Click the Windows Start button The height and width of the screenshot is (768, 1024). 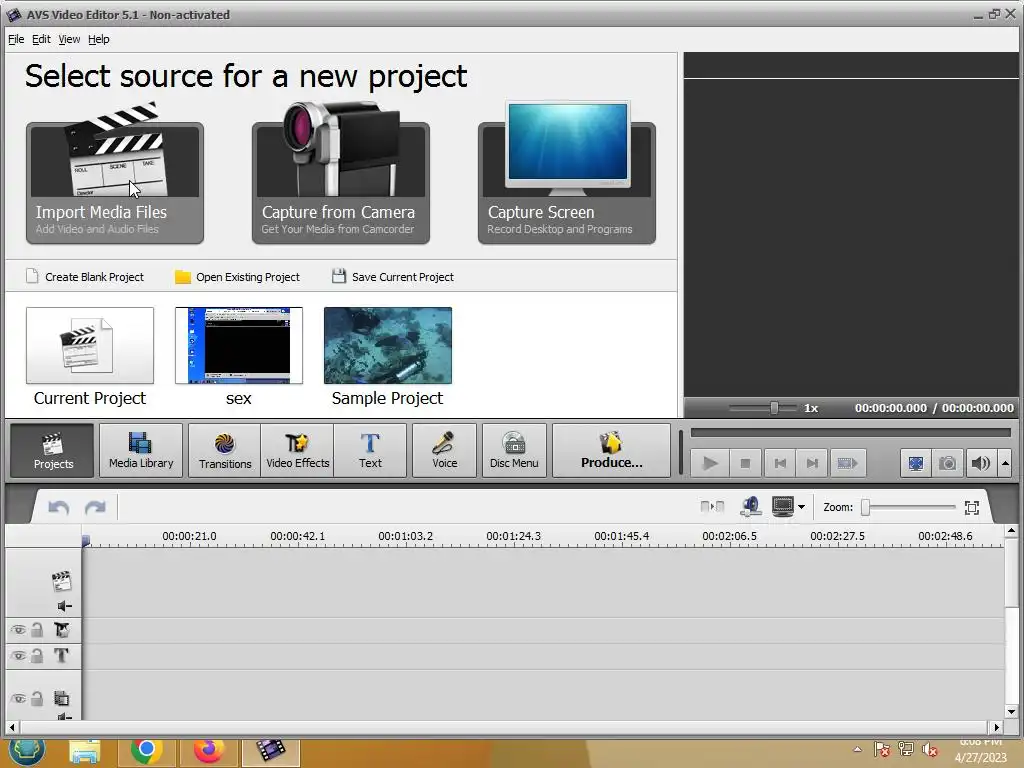[26, 752]
